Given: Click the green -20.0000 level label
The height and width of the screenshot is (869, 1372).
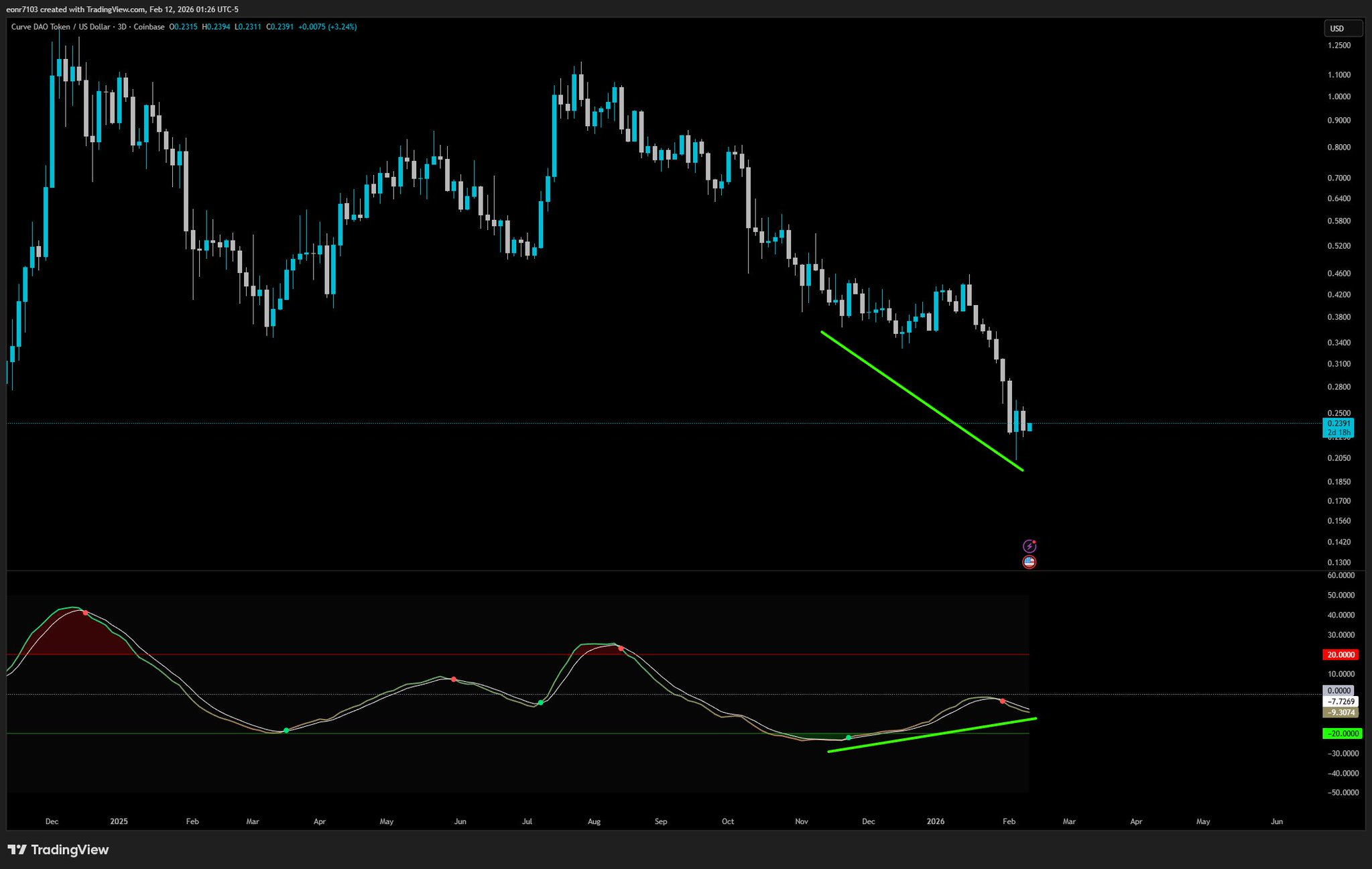Looking at the screenshot, I should [x=1343, y=734].
